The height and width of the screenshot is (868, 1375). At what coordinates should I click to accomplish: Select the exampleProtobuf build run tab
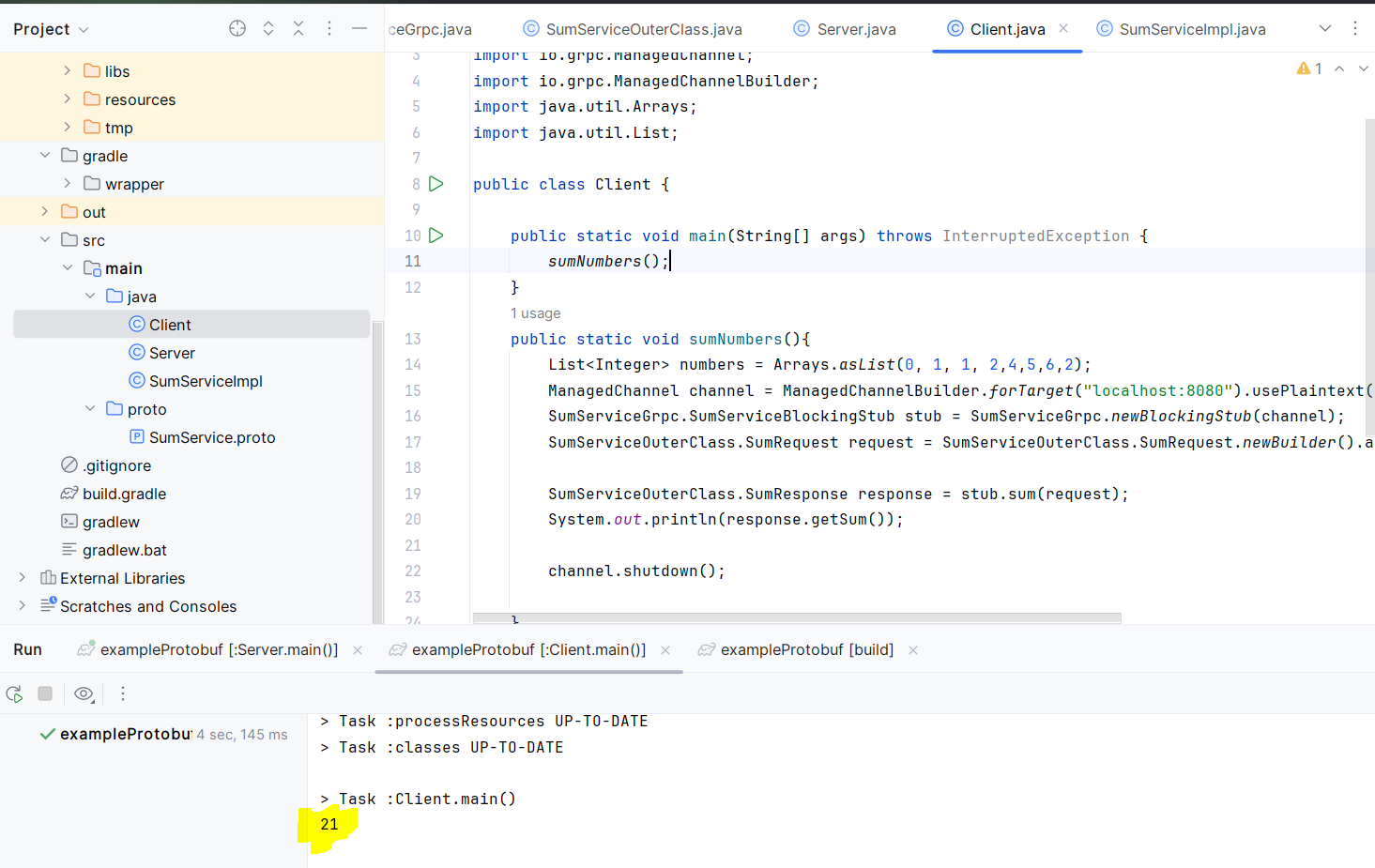click(x=796, y=649)
